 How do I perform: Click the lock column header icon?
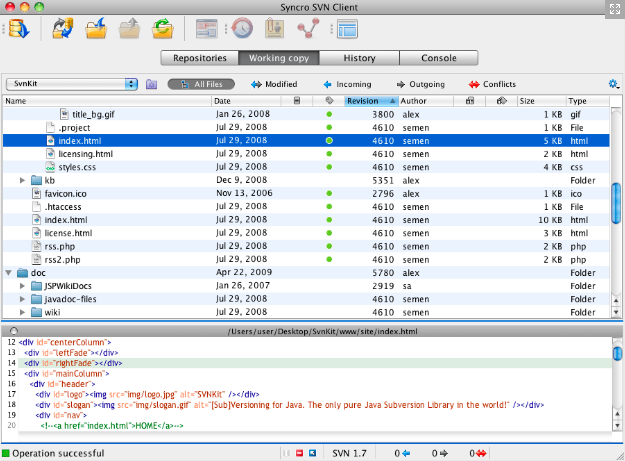pos(297,101)
